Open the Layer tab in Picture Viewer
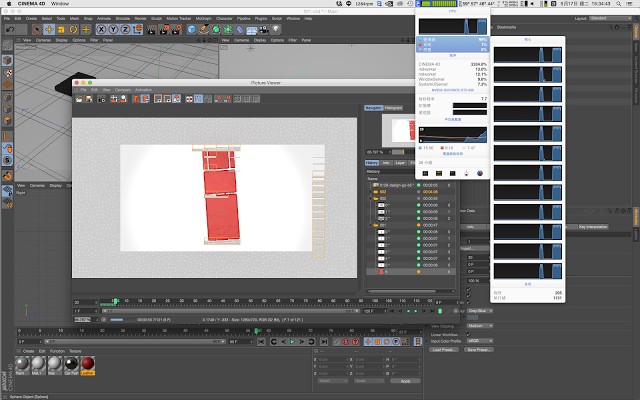This screenshot has height=400, width=640. (x=400, y=163)
